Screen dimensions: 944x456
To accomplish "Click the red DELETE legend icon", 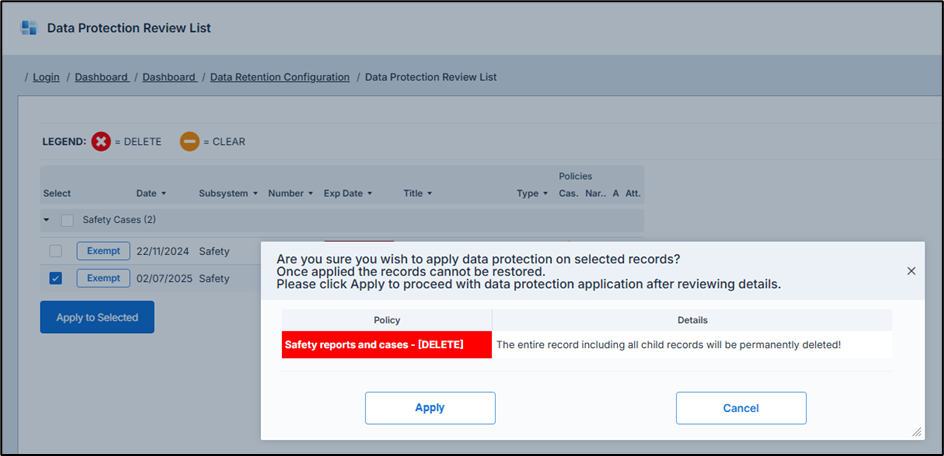I will pyautogui.click(x=101, y=142).
